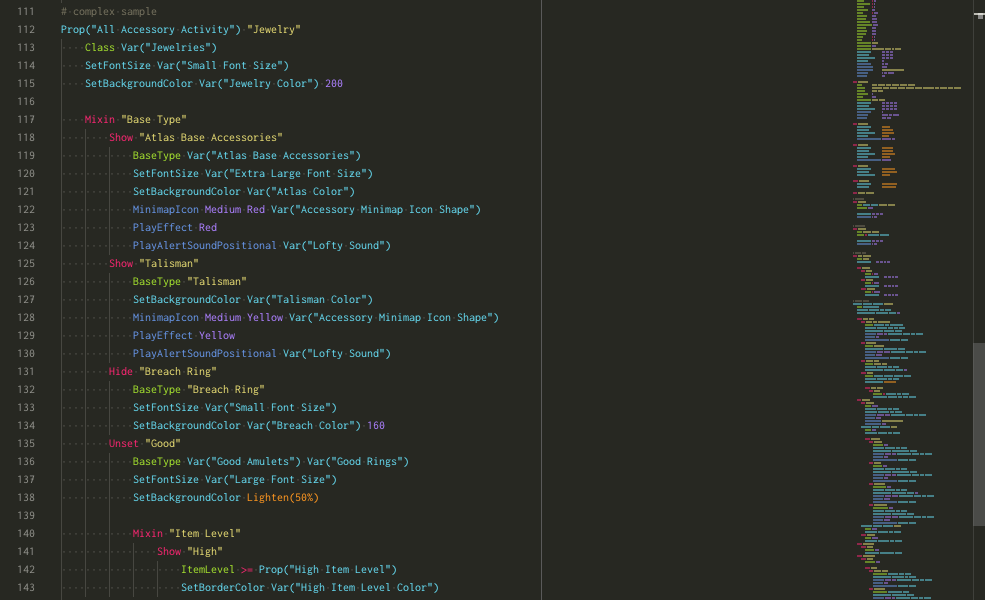This screenshot has height=600, width=985.
Task: Click the Lighten(50%) value
Action: coord(283,498)
